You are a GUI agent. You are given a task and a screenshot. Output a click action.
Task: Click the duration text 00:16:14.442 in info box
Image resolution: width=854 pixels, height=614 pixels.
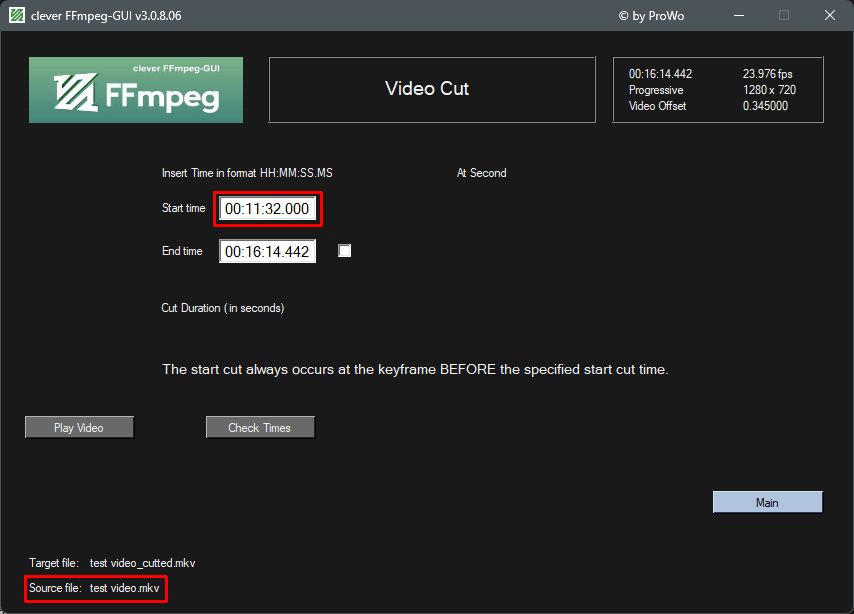(660, 74)
